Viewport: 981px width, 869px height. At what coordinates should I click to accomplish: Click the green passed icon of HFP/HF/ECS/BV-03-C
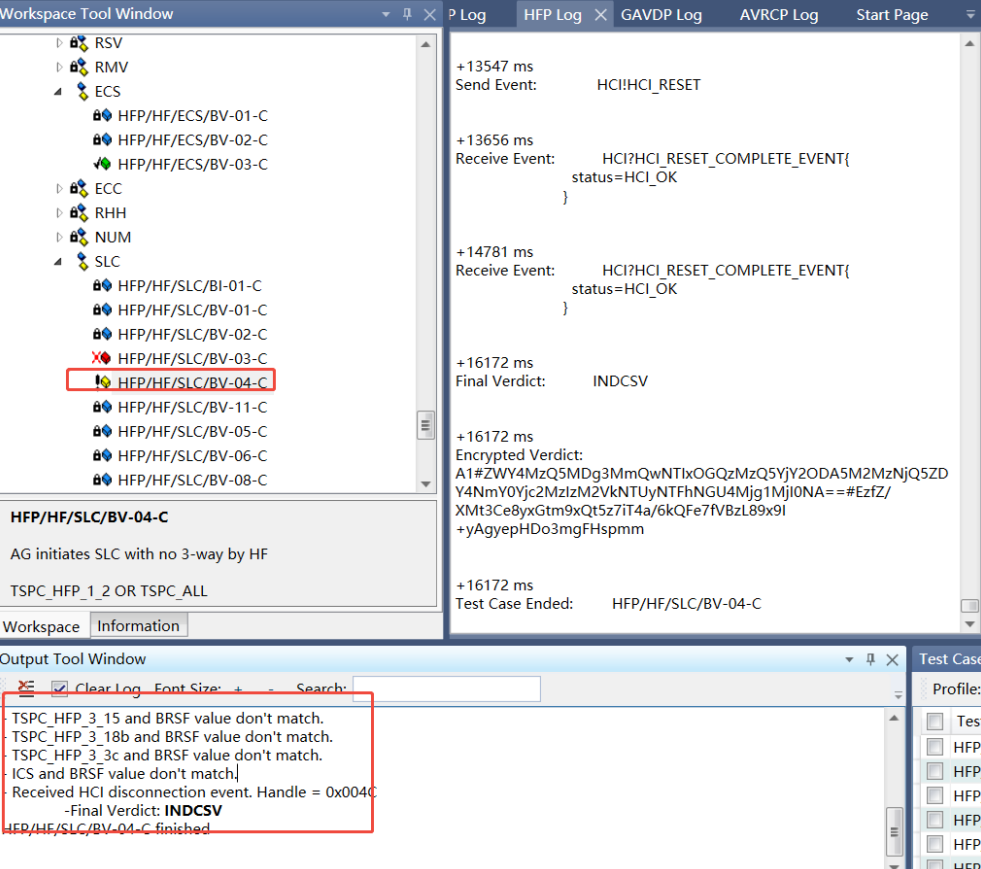[102, 164]
